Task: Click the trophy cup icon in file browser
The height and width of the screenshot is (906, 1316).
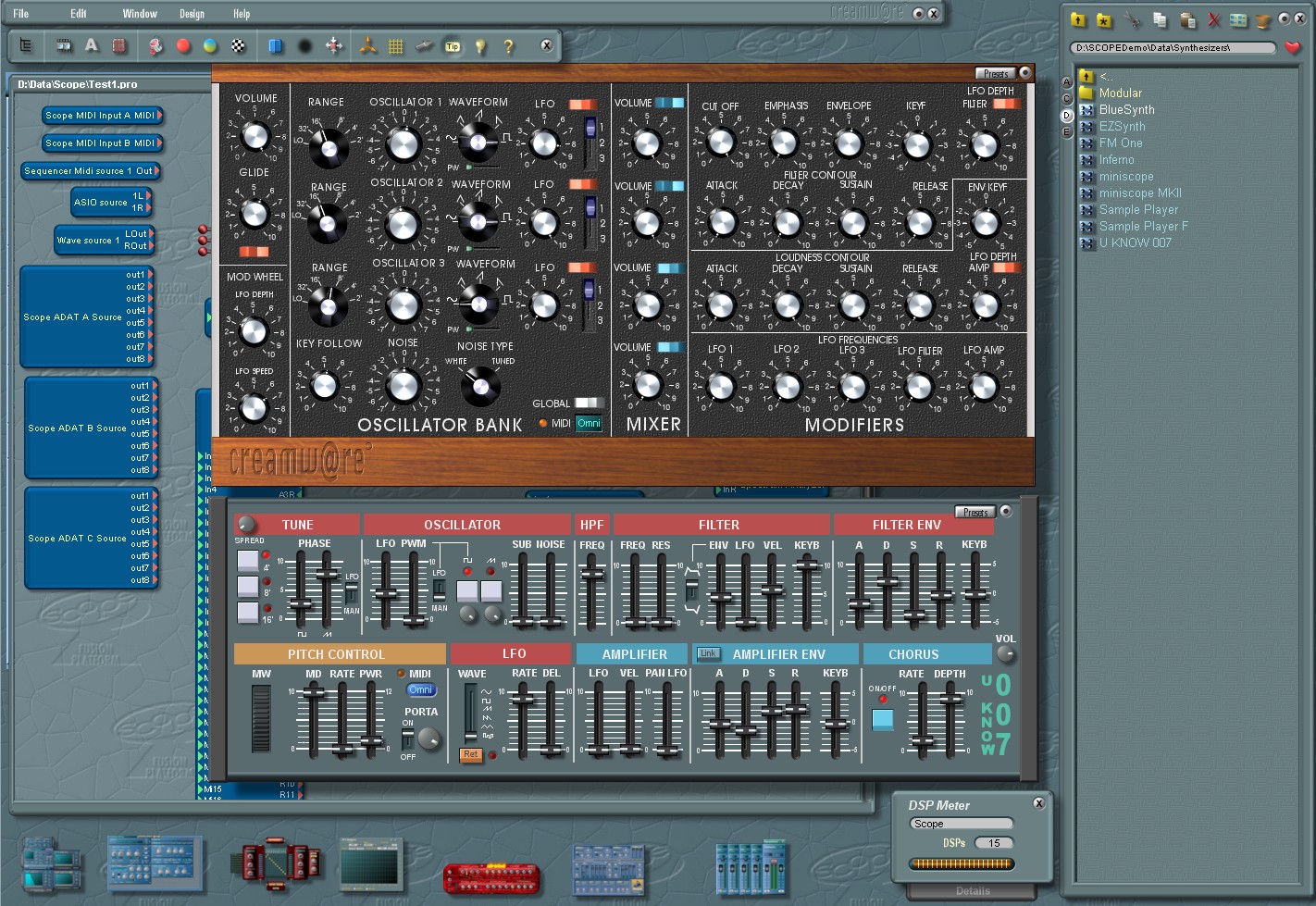Action: click(x=1263, y=20)
